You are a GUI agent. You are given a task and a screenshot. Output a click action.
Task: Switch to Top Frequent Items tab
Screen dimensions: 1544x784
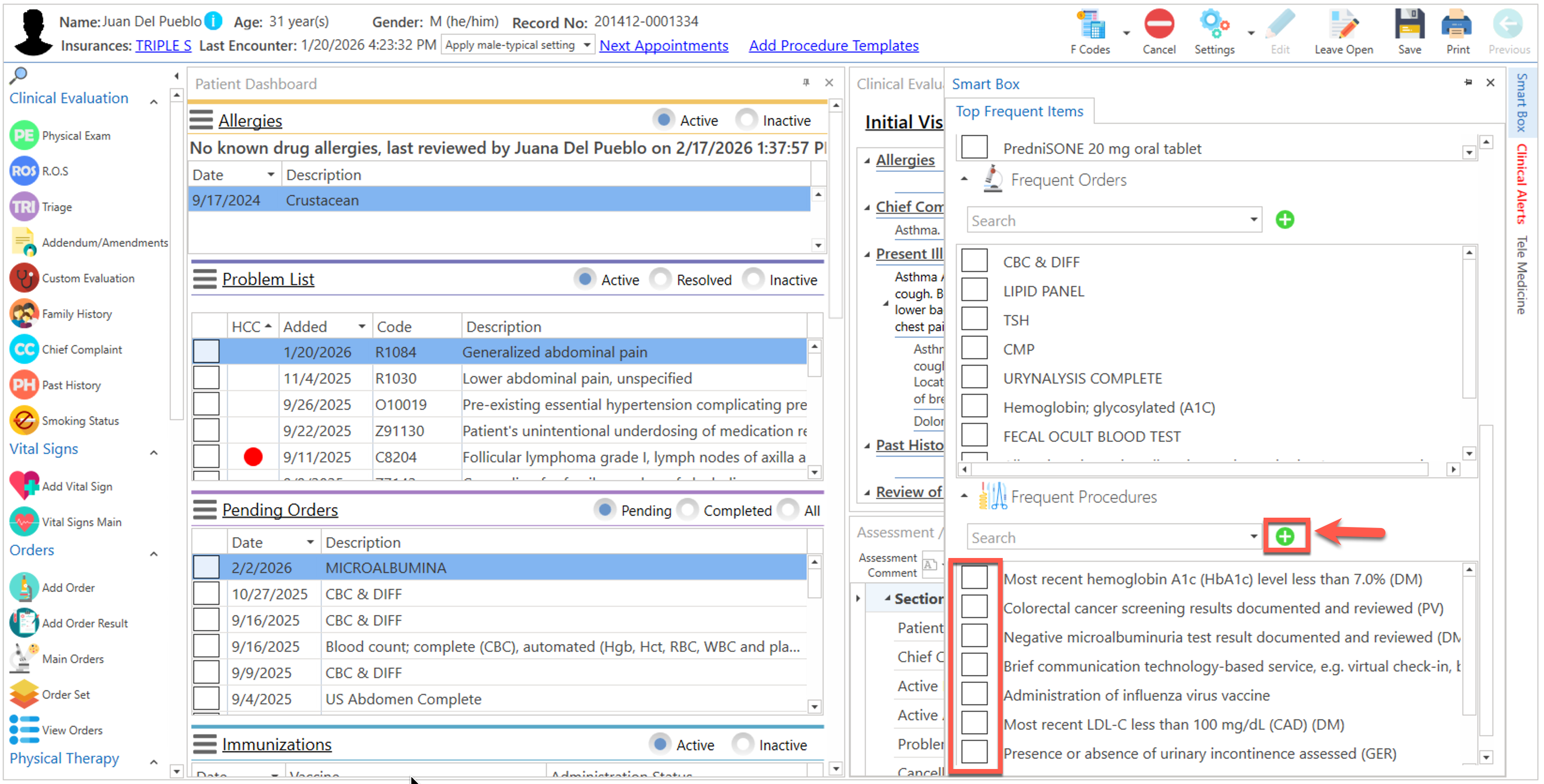[x=1019, y=112]
